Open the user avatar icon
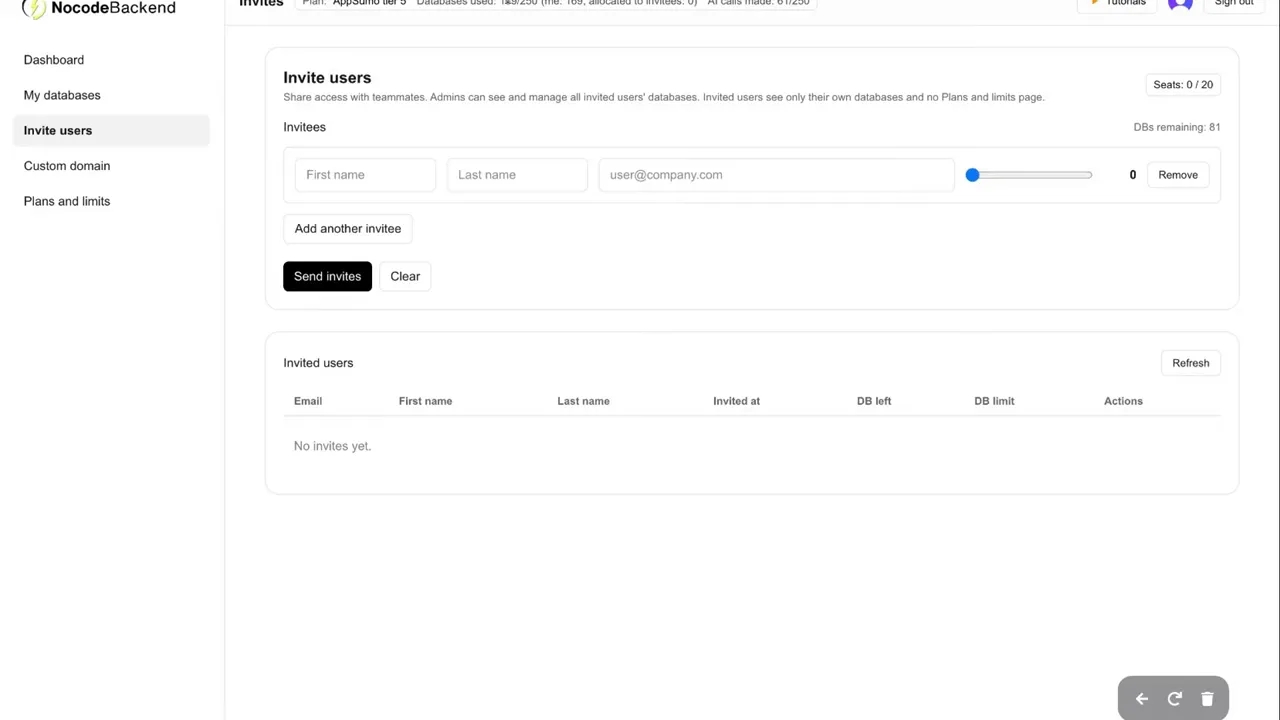 pyautogui.click(x=1180, y=4)
